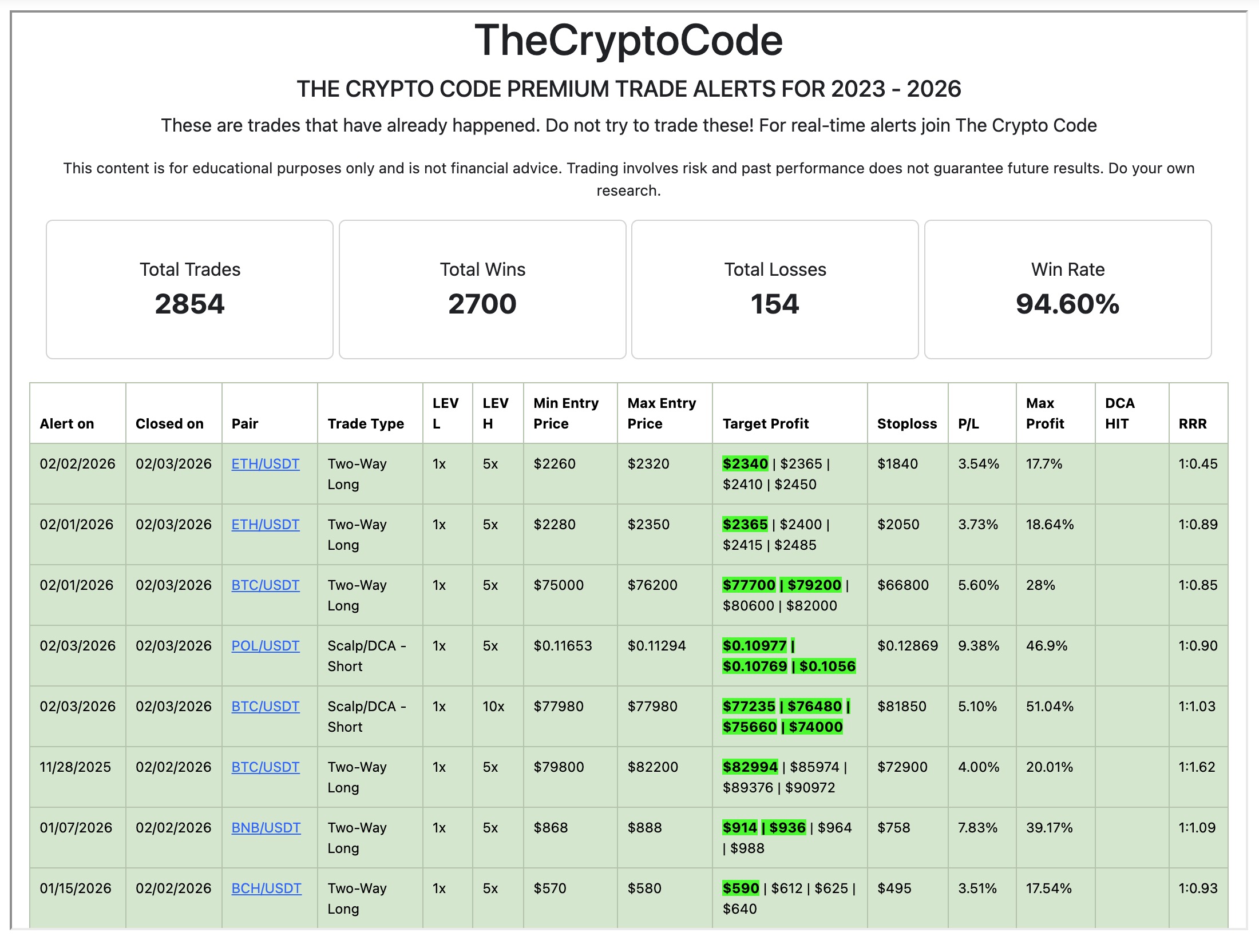Open the BNB/USDT pair link
Image resolution: width=1259 pixels, height=952 pixels.
[x=266, y=827]
